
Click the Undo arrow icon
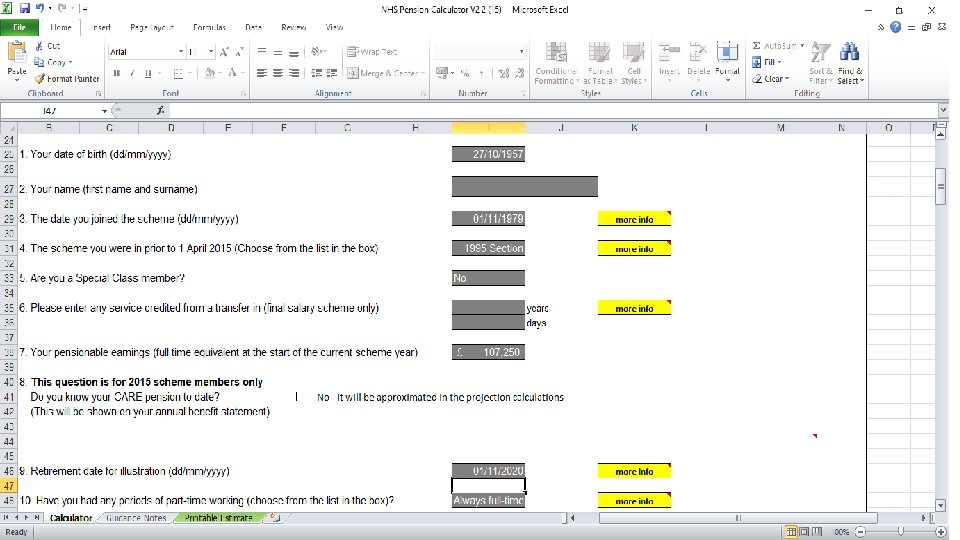click(x=40, y=9)
